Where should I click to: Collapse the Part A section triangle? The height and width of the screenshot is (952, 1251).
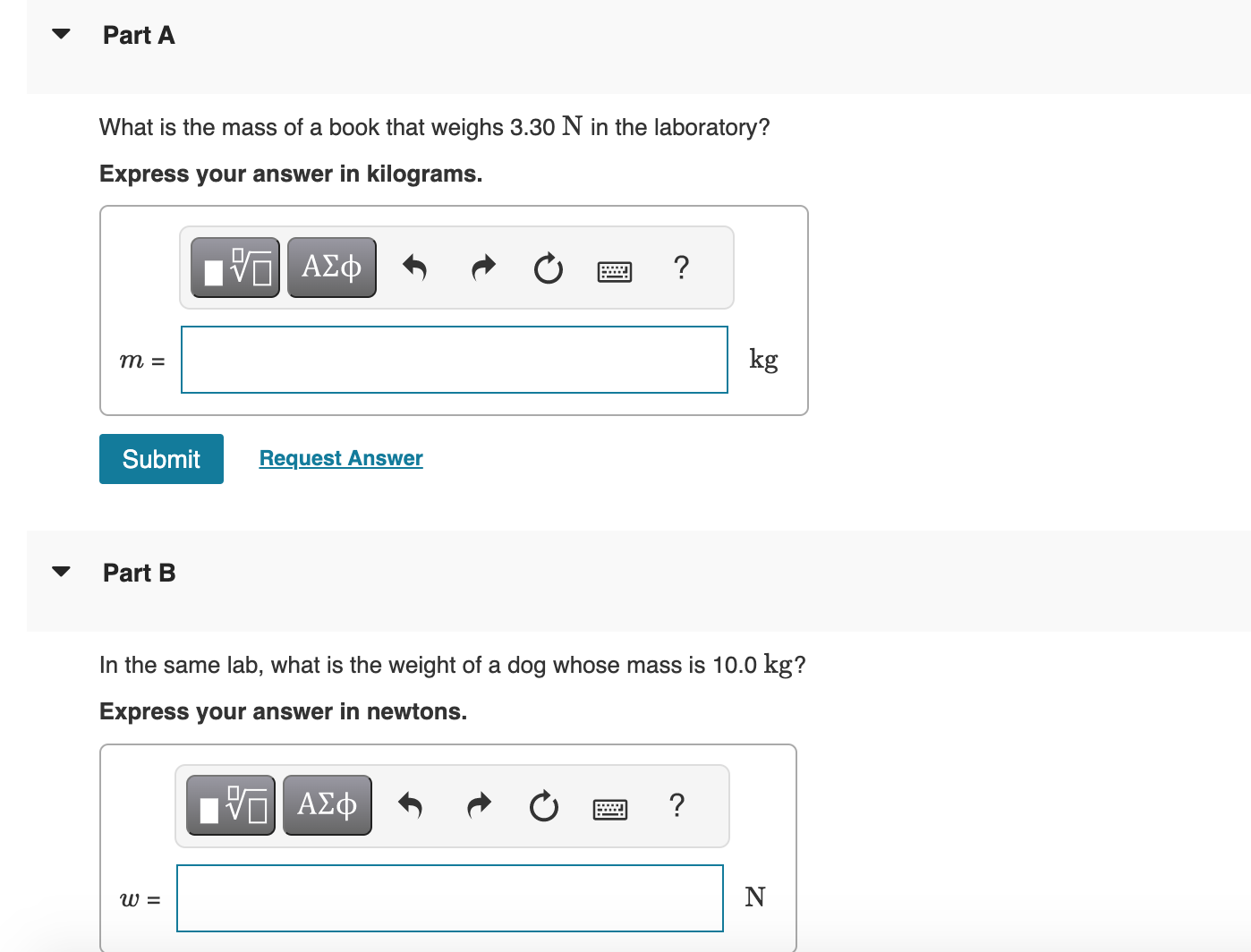click(x=61, y=34)
